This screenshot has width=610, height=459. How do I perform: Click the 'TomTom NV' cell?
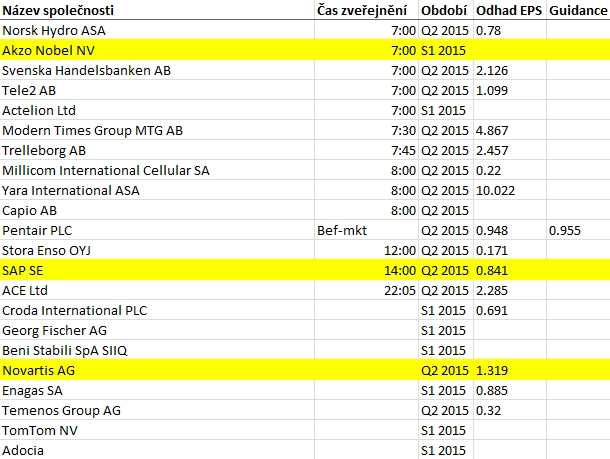coord(157,431)
